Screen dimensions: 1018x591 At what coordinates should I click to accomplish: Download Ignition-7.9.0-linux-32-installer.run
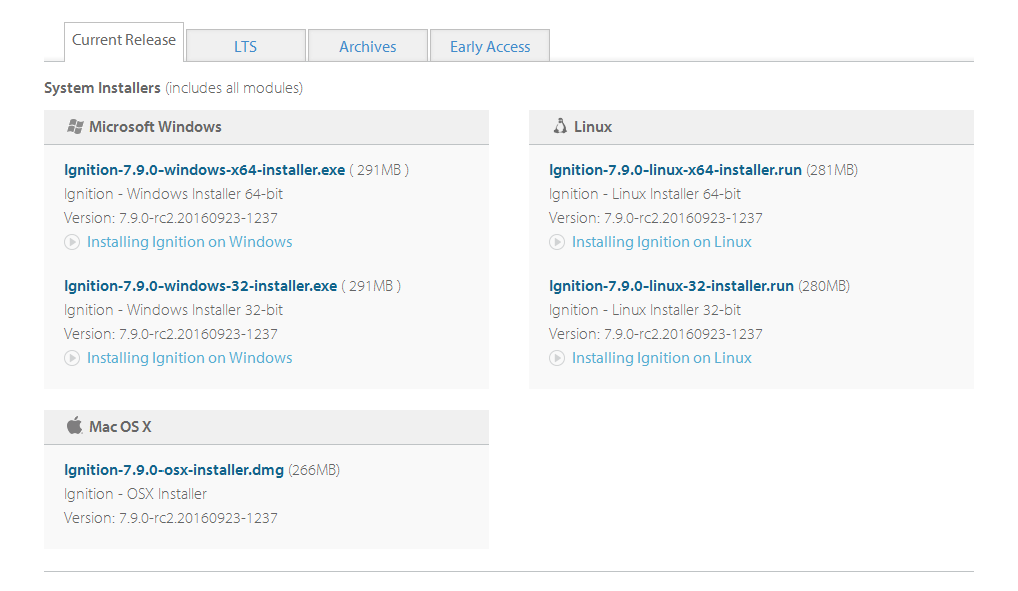coord(671,286)
